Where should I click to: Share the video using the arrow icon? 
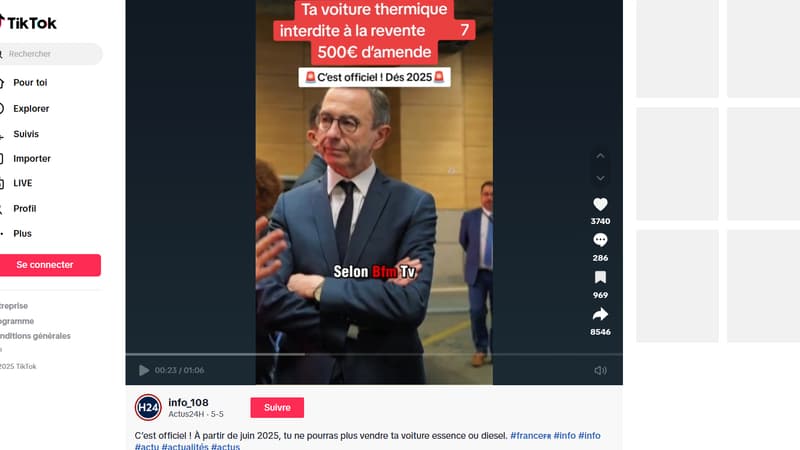point(600,314)
